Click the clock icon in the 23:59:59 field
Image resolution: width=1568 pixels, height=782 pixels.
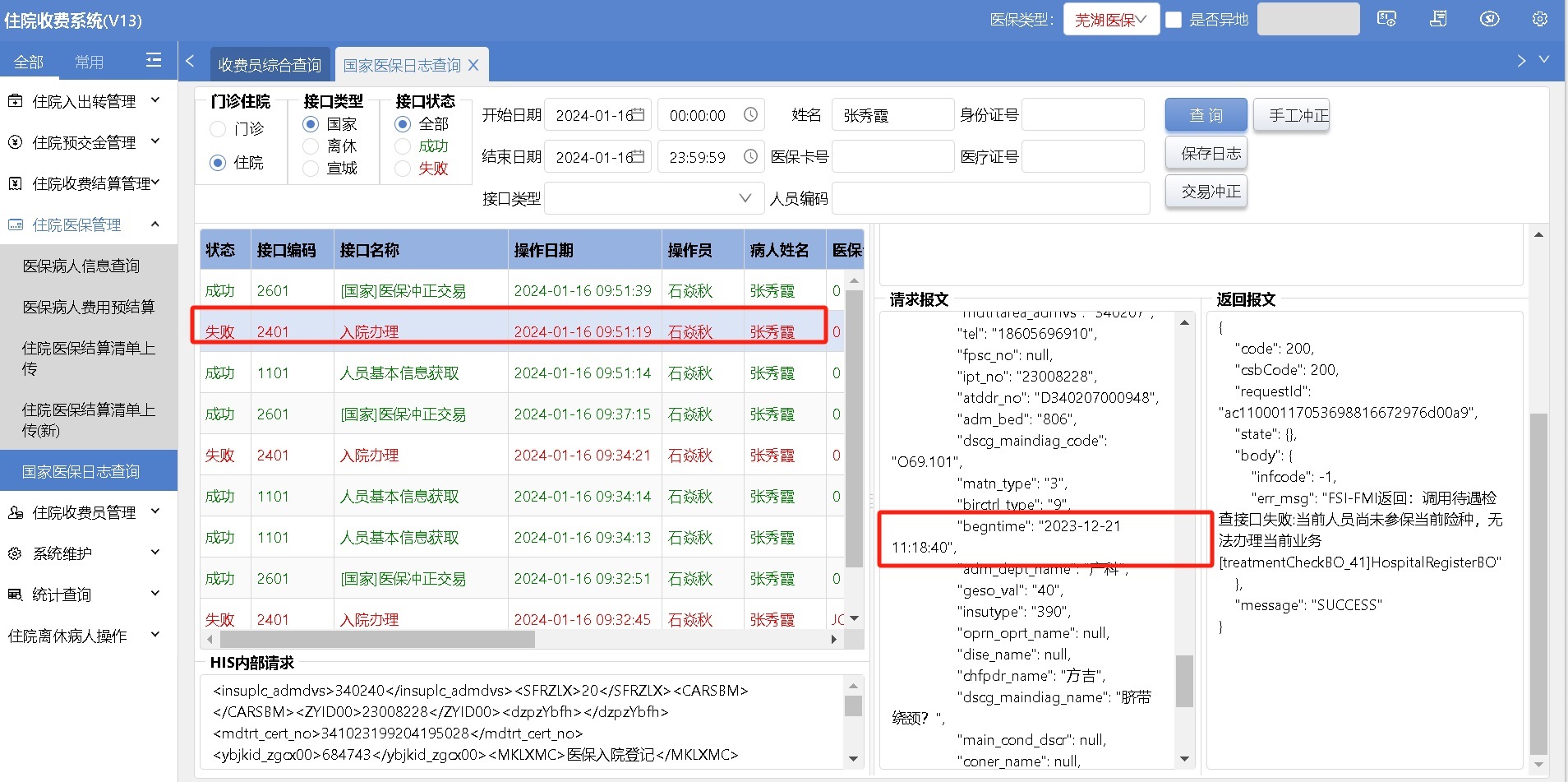click(x=750, y=156)
